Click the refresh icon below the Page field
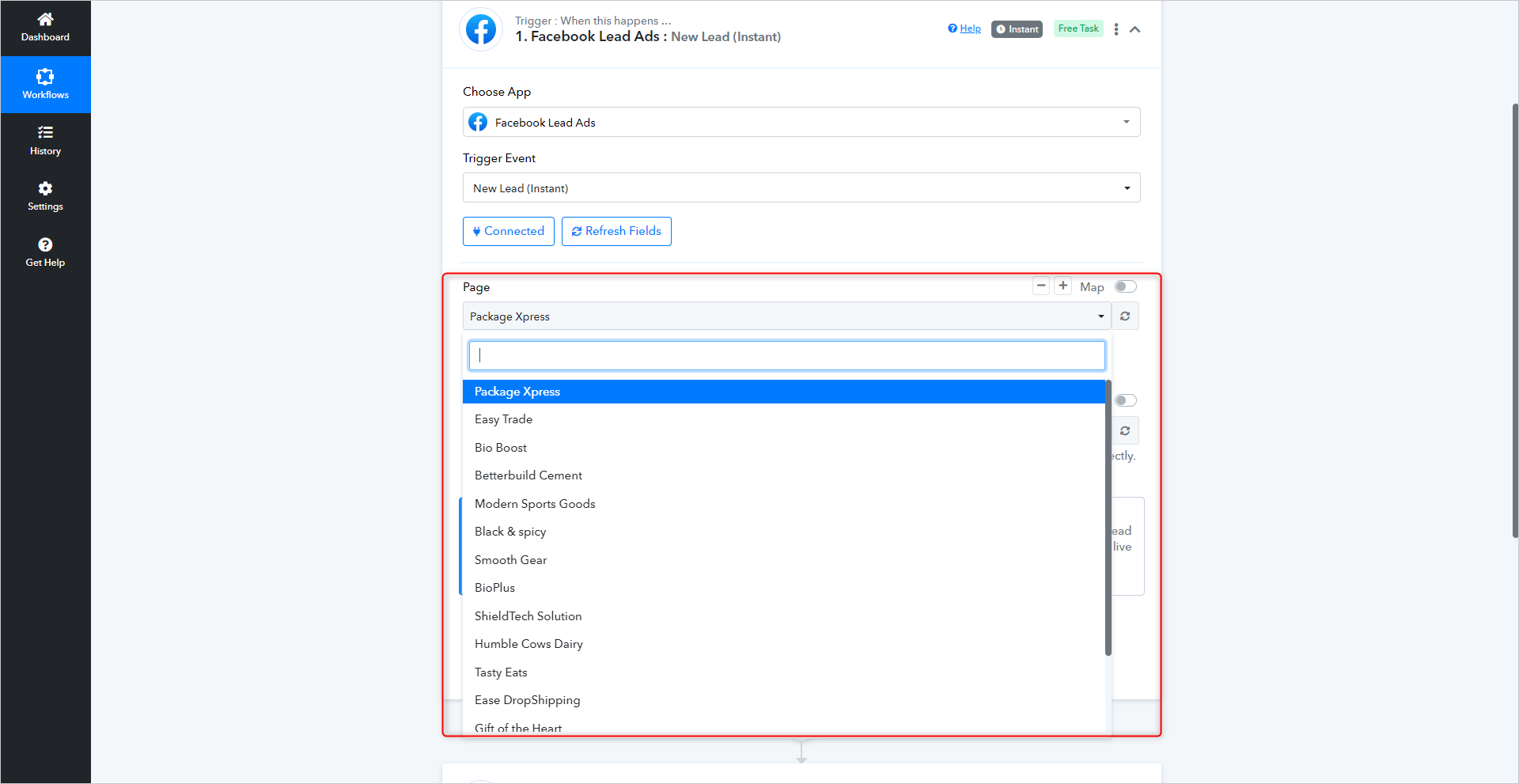 (x=1125, y=431)
